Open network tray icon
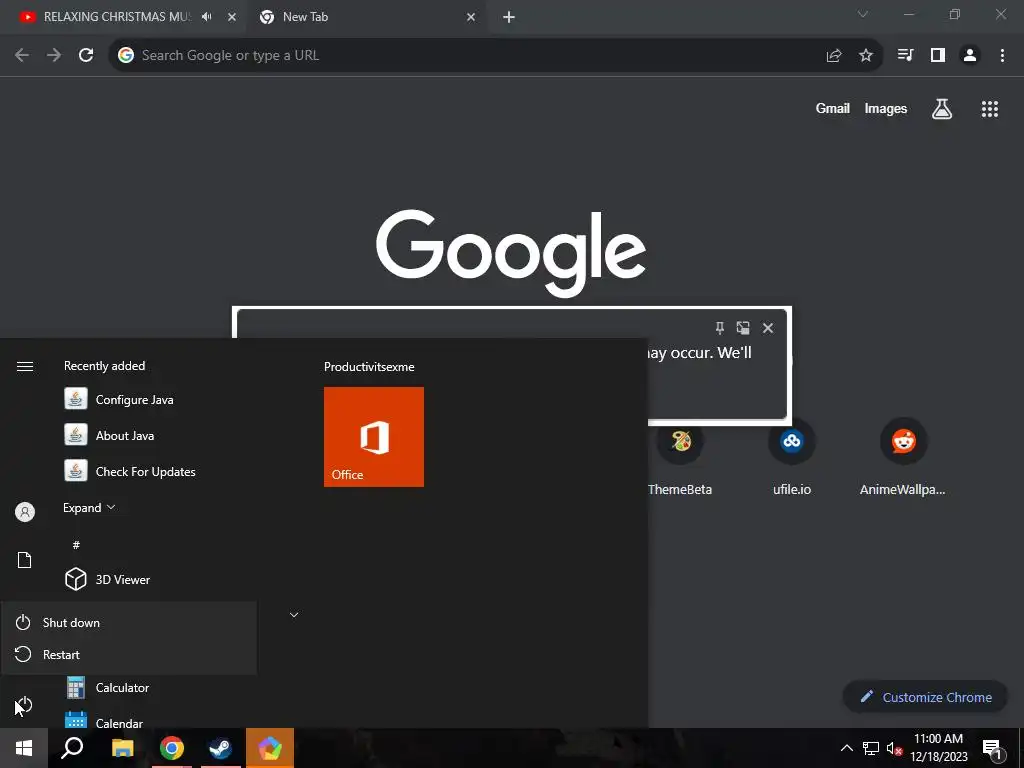Image resolution: width=1024 pixels, height=768 pixels. point(871,748)
